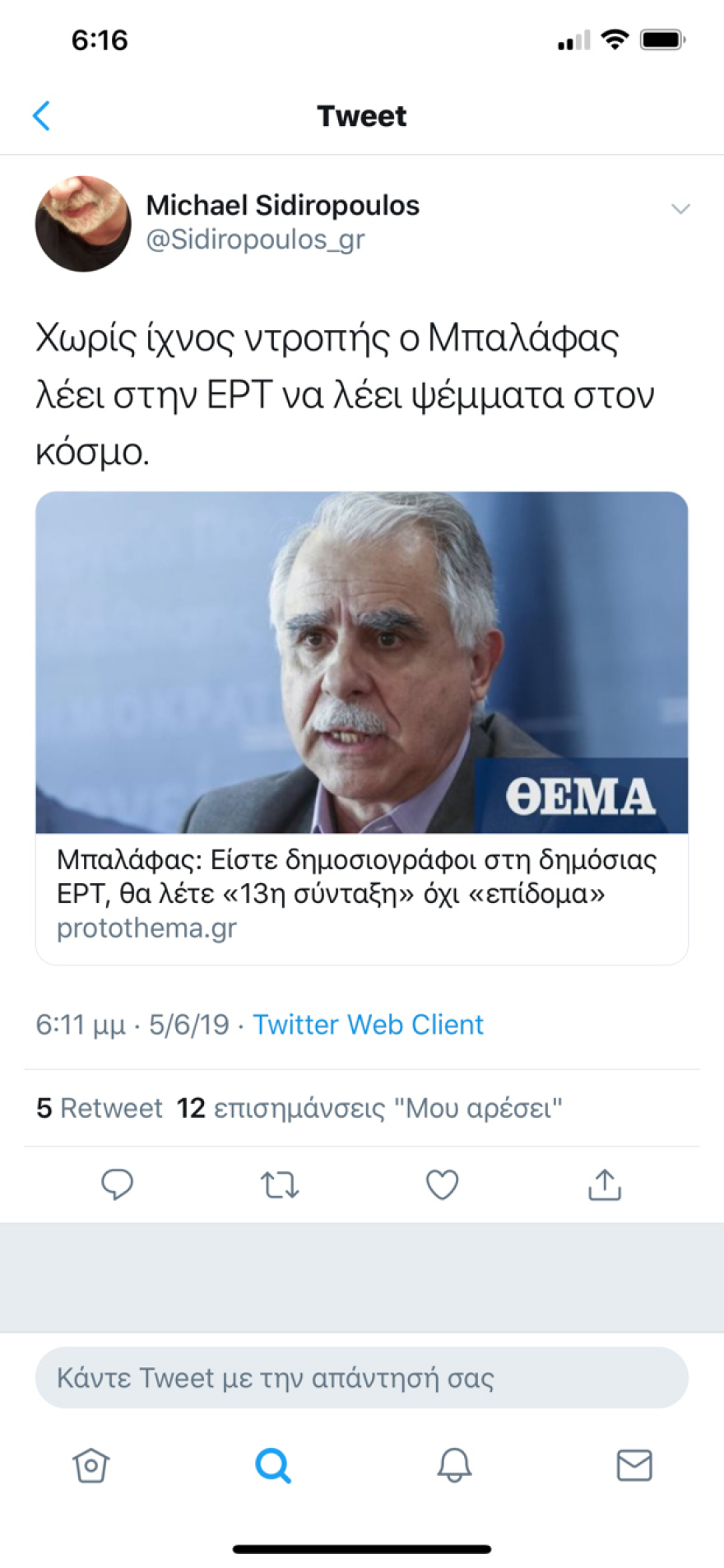Viewport: 724px width, 1568px height.
Task: Go back using the left chevron
Action: coord(41,115)
